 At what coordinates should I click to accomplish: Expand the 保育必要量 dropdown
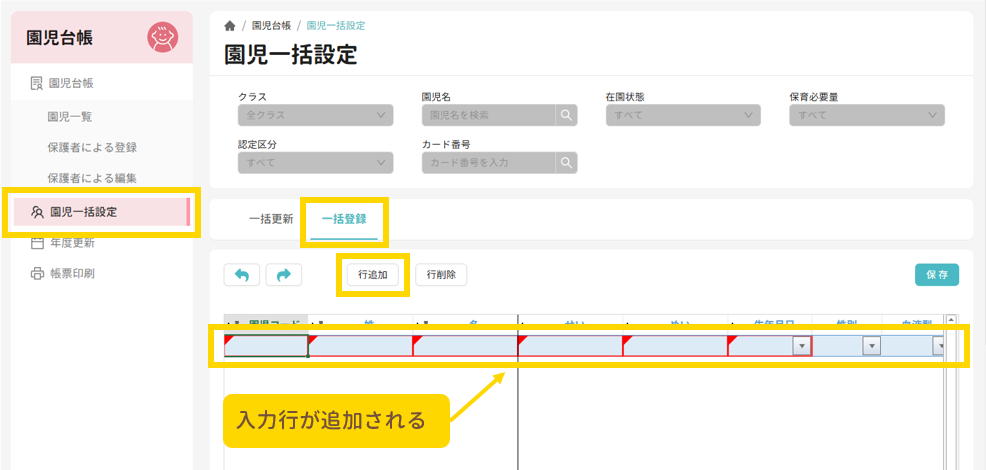pos(866,115)
